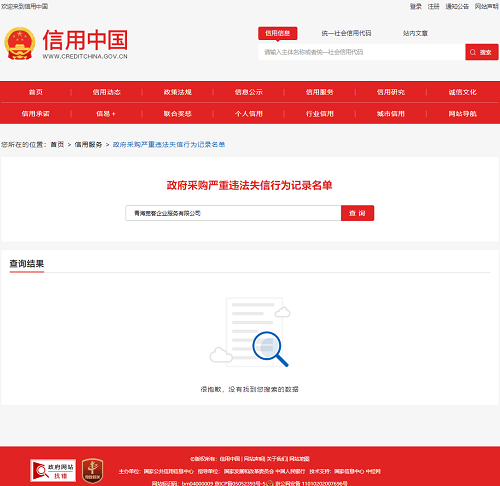Open the 信易+ navigation item
The height and width of the screenshot is (486, 500).
pyautogui.click(x=106, y=114)
